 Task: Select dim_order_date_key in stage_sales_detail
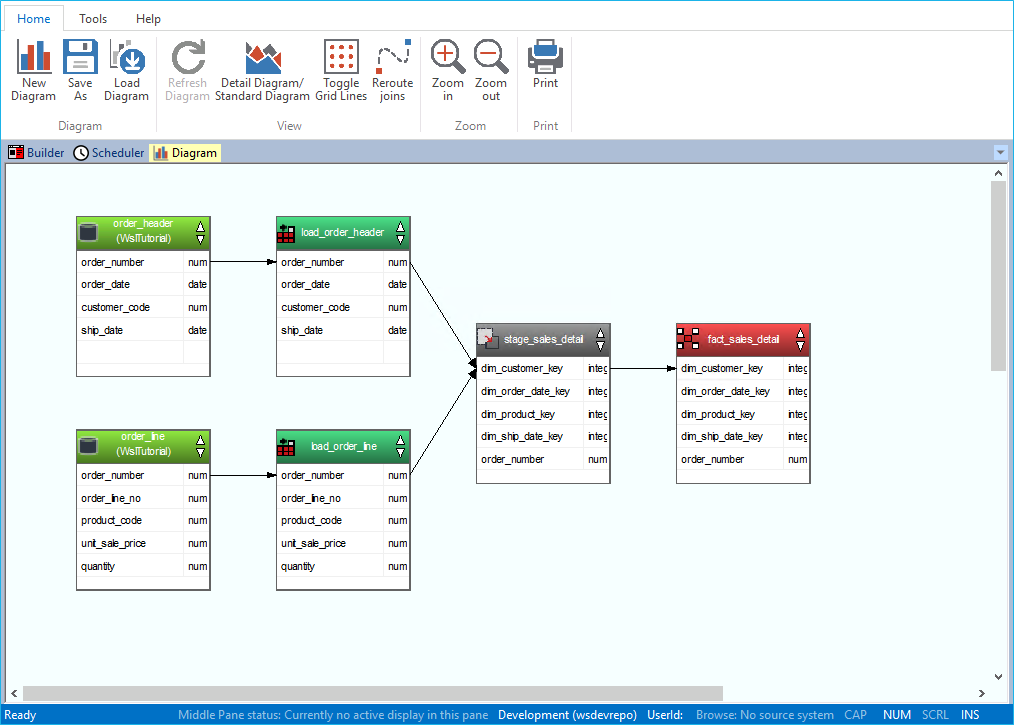point(543,391)
